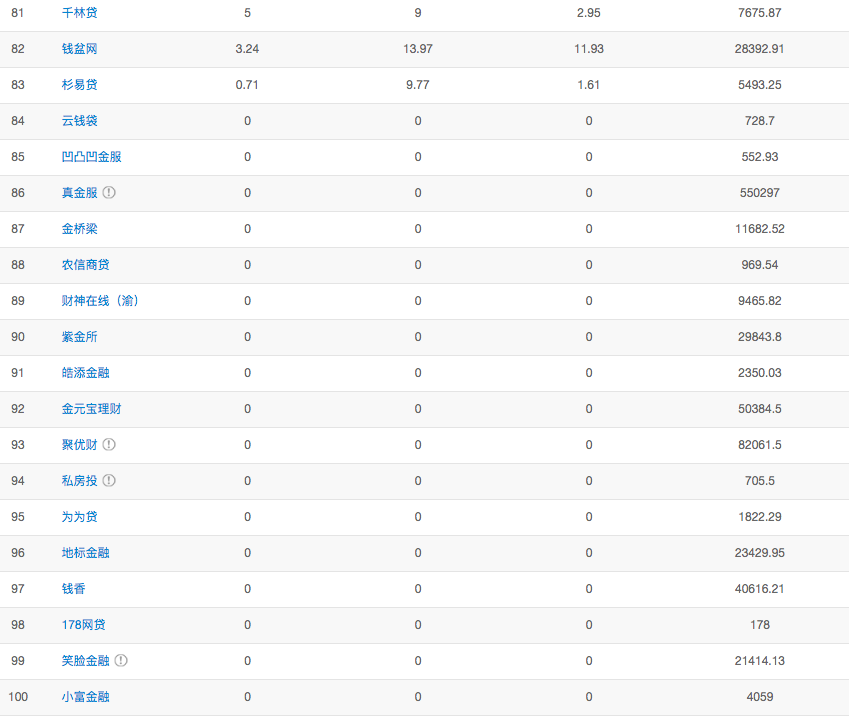Select the value 21414.13 for 笑脸金融
This screenshot has width=849, height=720.
760,660
